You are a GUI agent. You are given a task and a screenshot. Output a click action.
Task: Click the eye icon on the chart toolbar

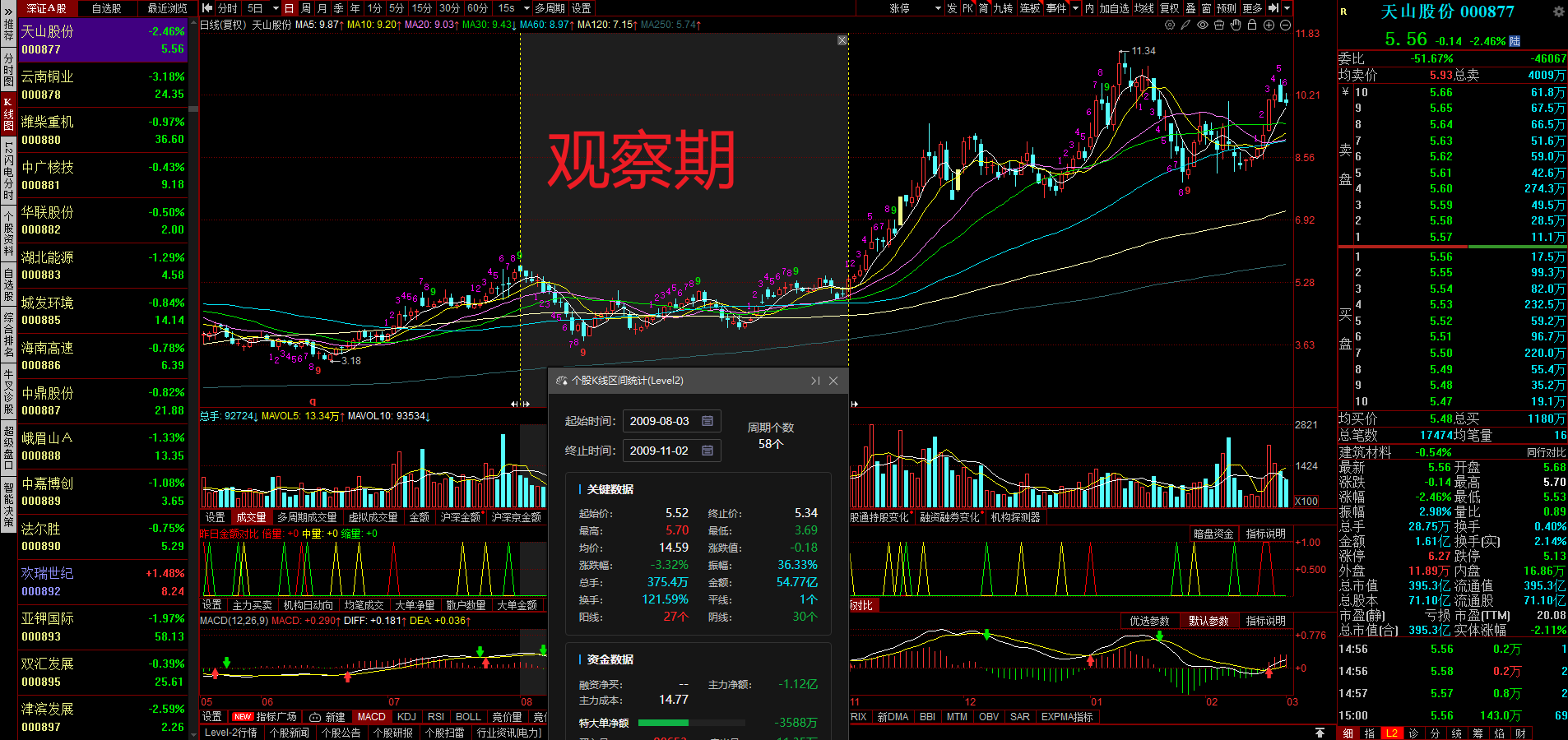tap(1202, 25)
